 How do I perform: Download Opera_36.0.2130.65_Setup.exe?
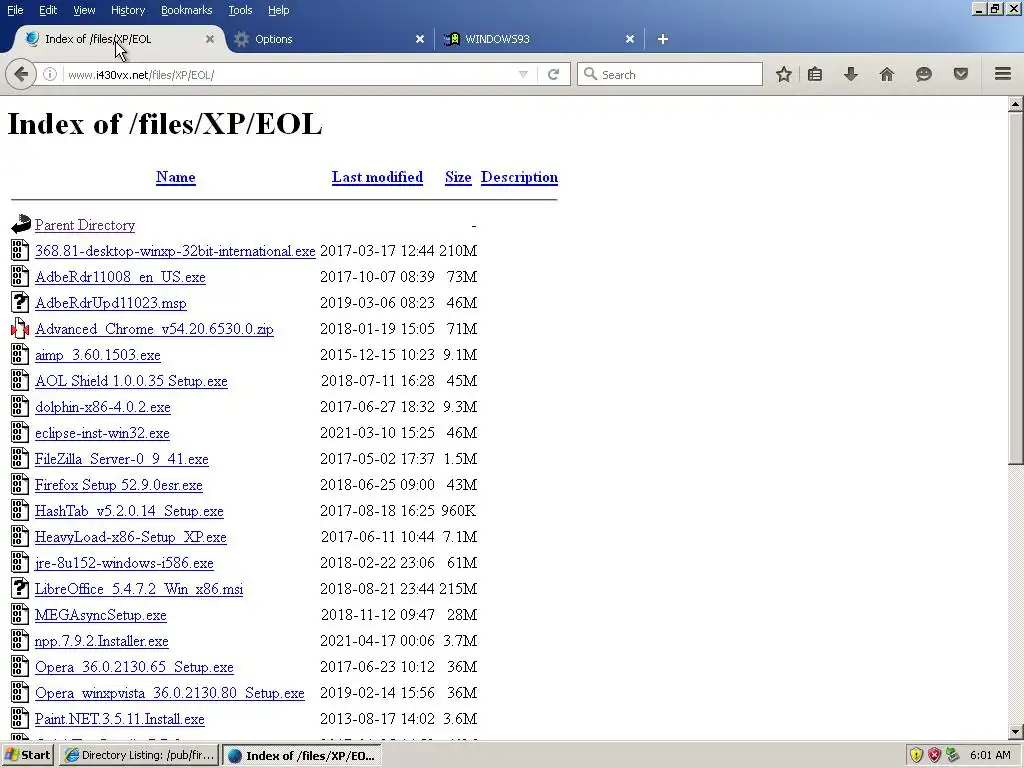[134, 667]
